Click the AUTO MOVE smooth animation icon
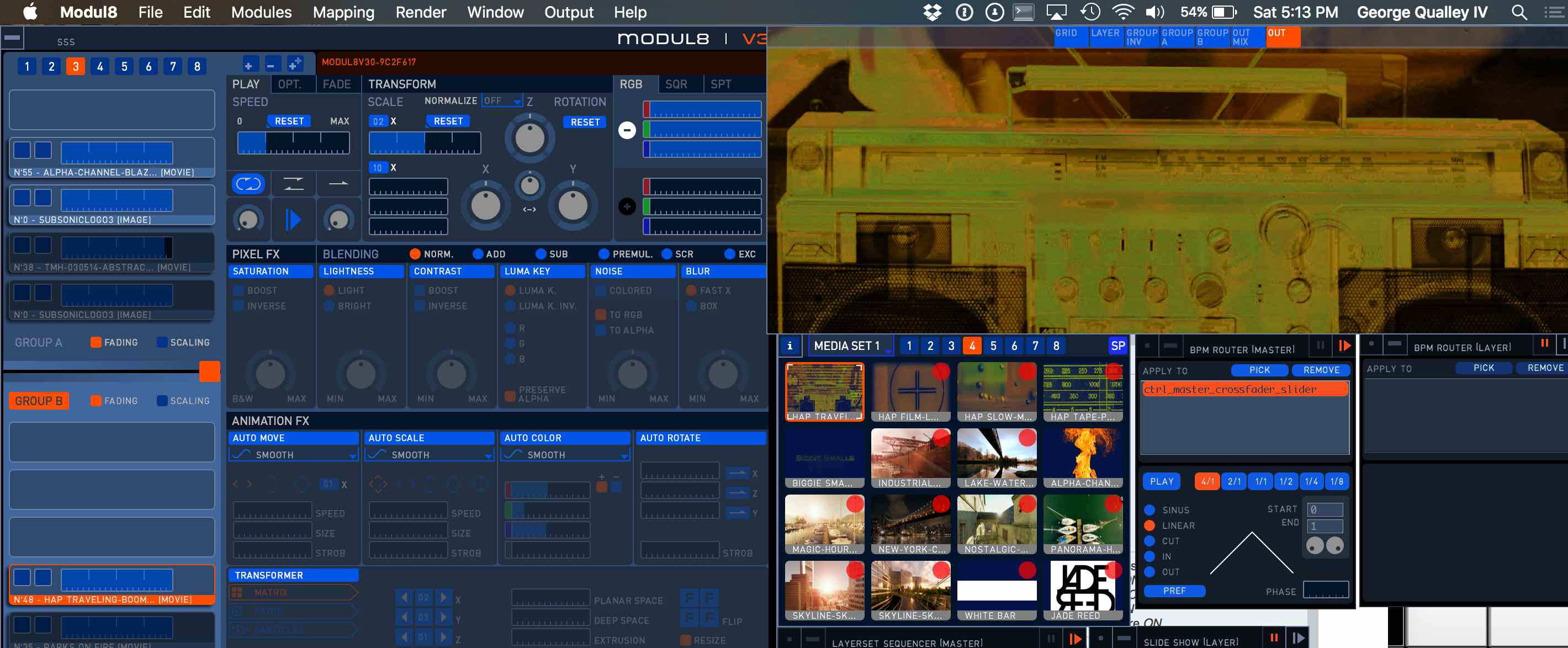The image size is (1568, 648). (244, 456)
